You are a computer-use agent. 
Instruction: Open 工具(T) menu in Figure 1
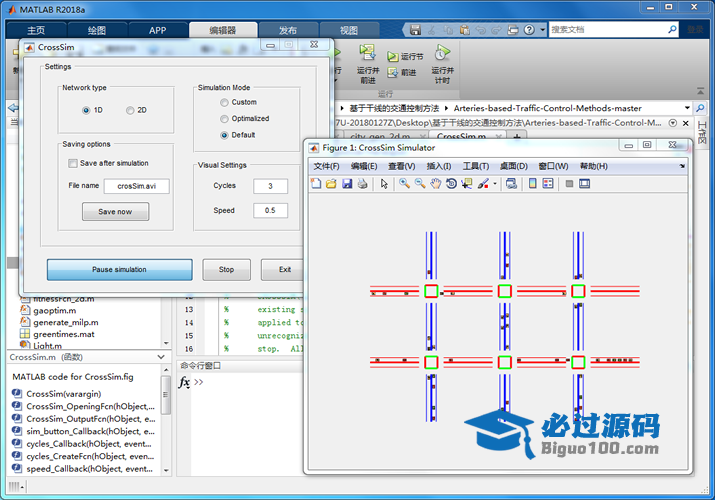click(476, 166)
